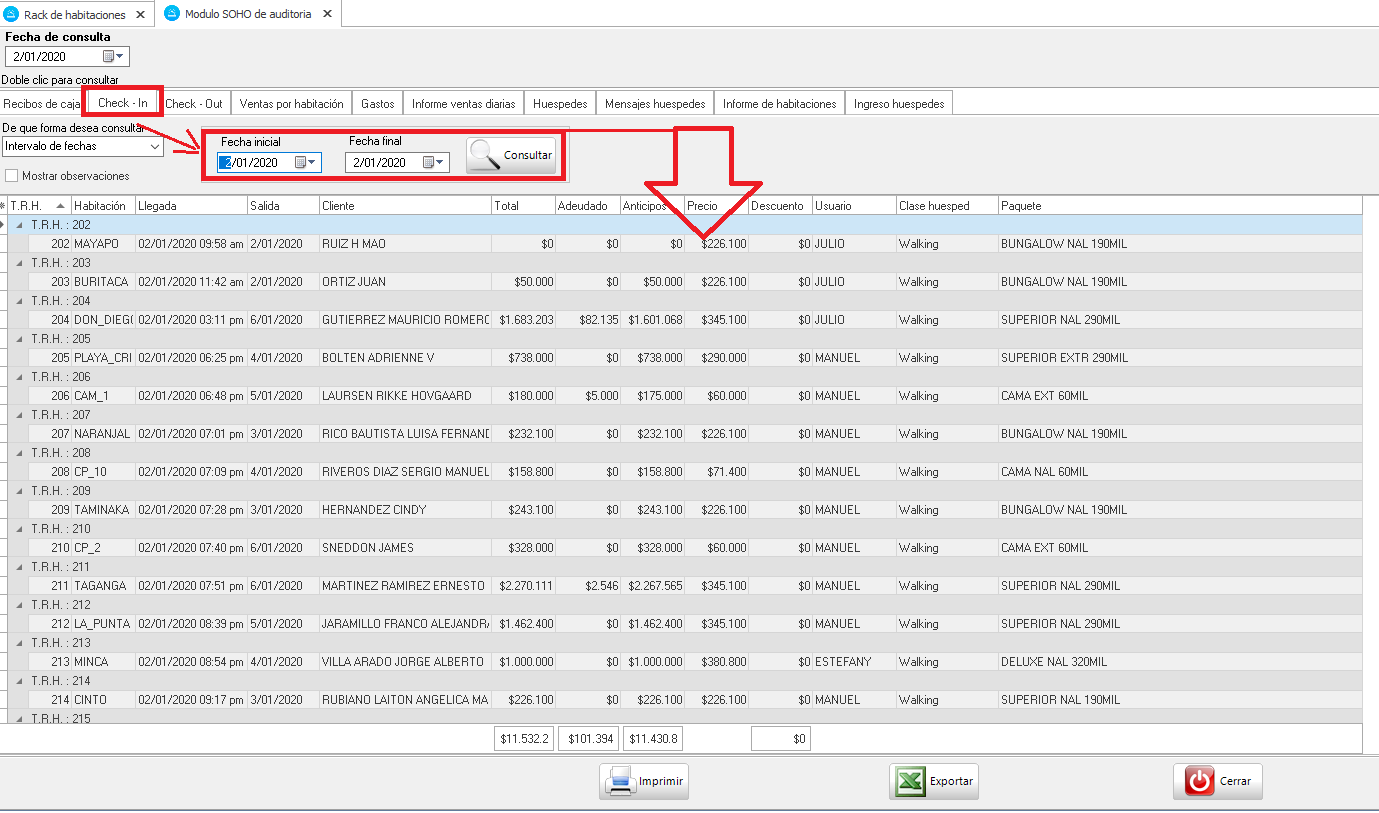Viewport: 1379px width, 813px height.
Task: Collapse the T.R.H. : 211 group
Action: pos(20,567)
